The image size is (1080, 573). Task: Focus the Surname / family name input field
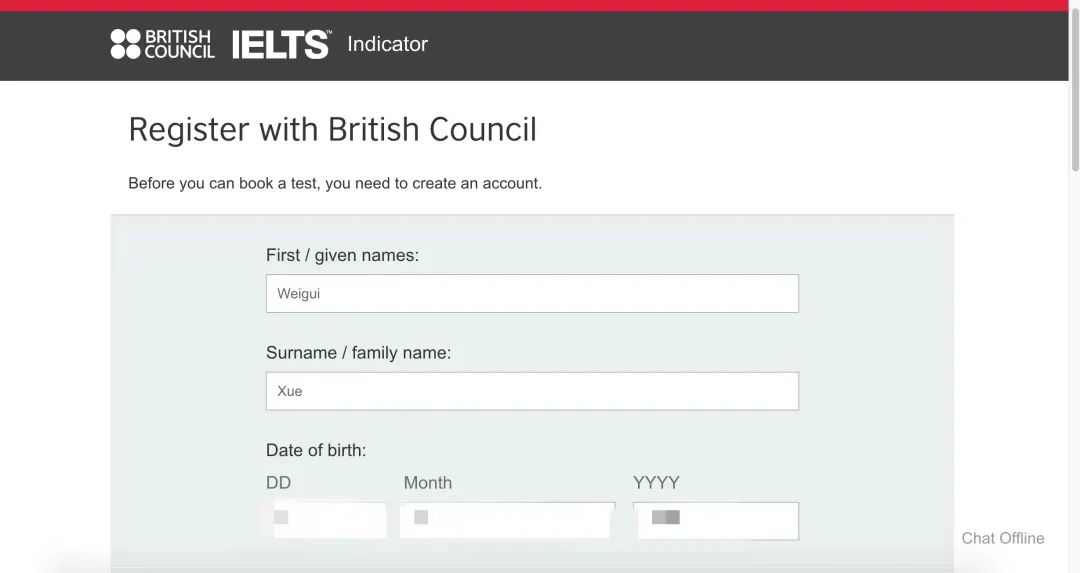532,391
